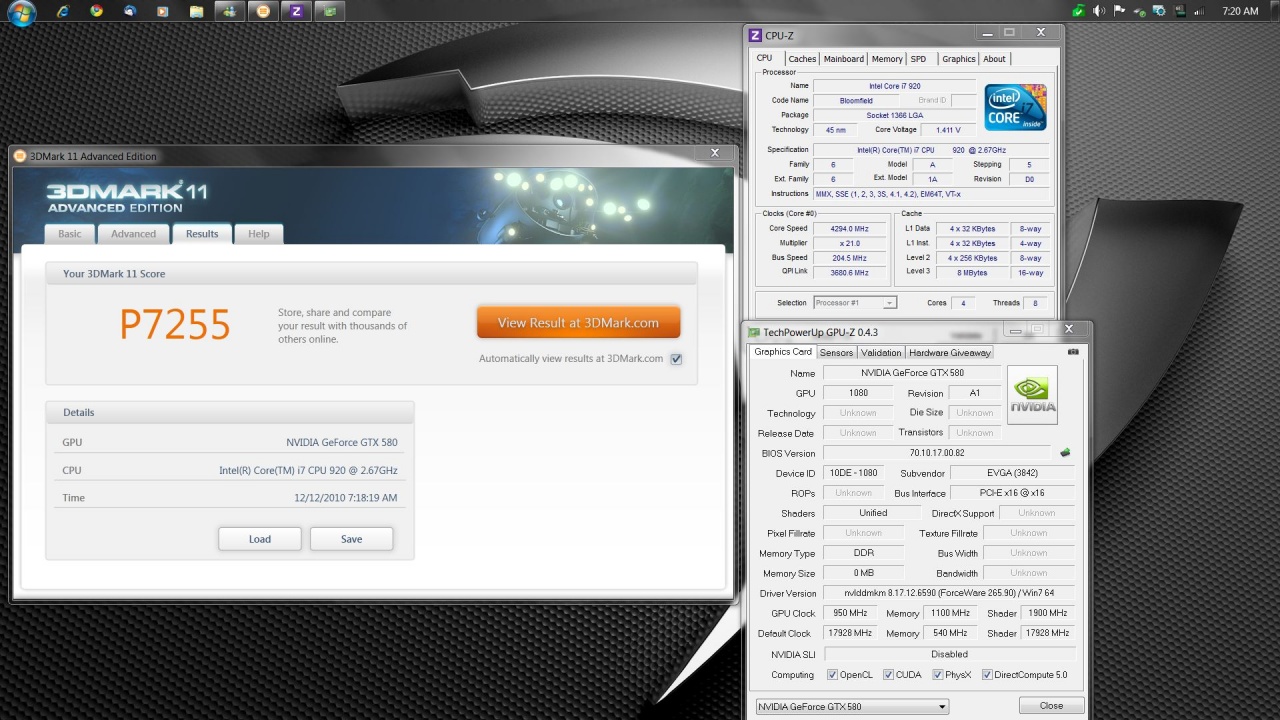Expand the Processor #1 selection dropdown
Screen dimensions: 1280x720
pos(889,303)
